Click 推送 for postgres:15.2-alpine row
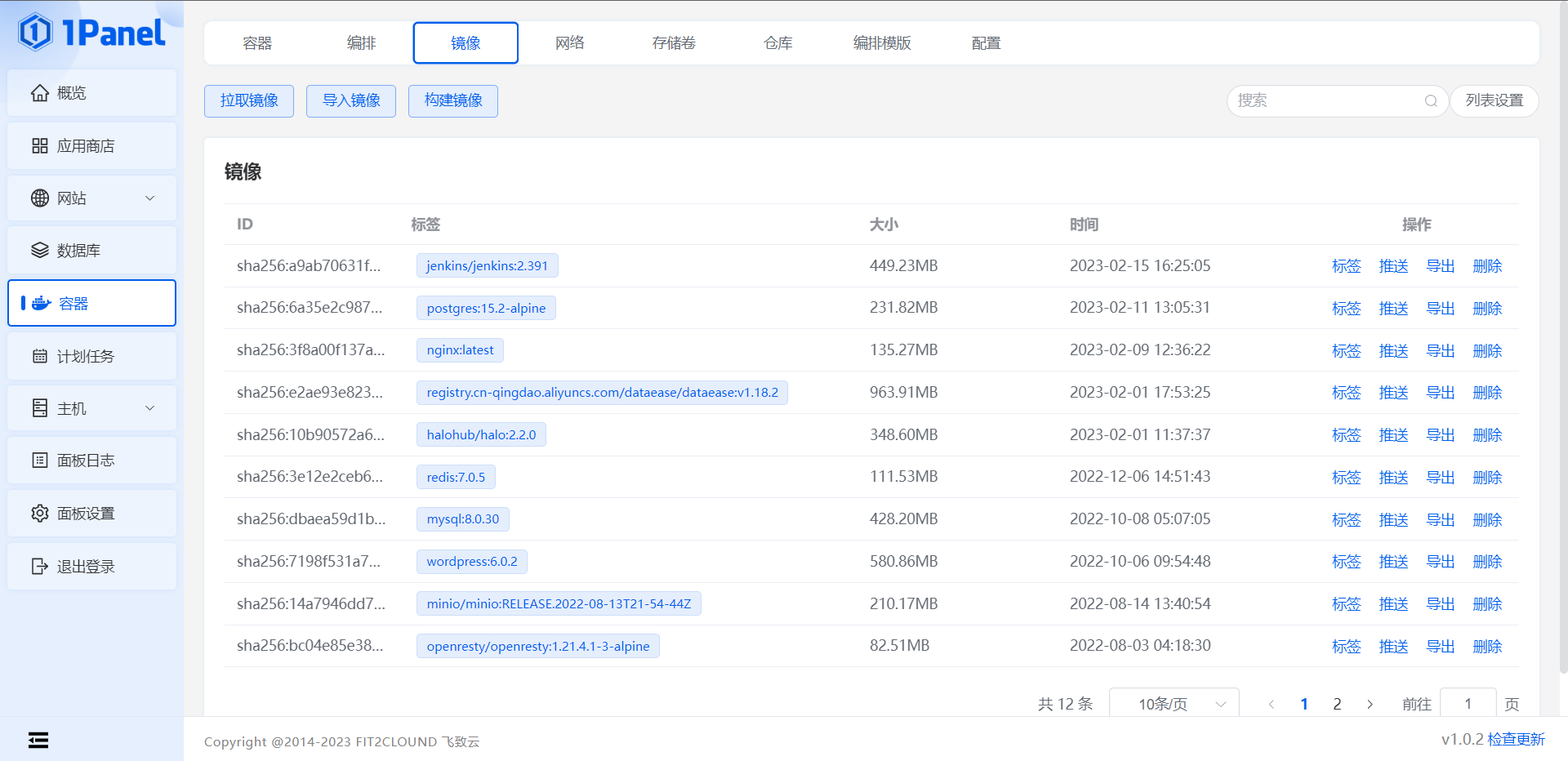The image size is (1568, 761). coord(1394,309)
